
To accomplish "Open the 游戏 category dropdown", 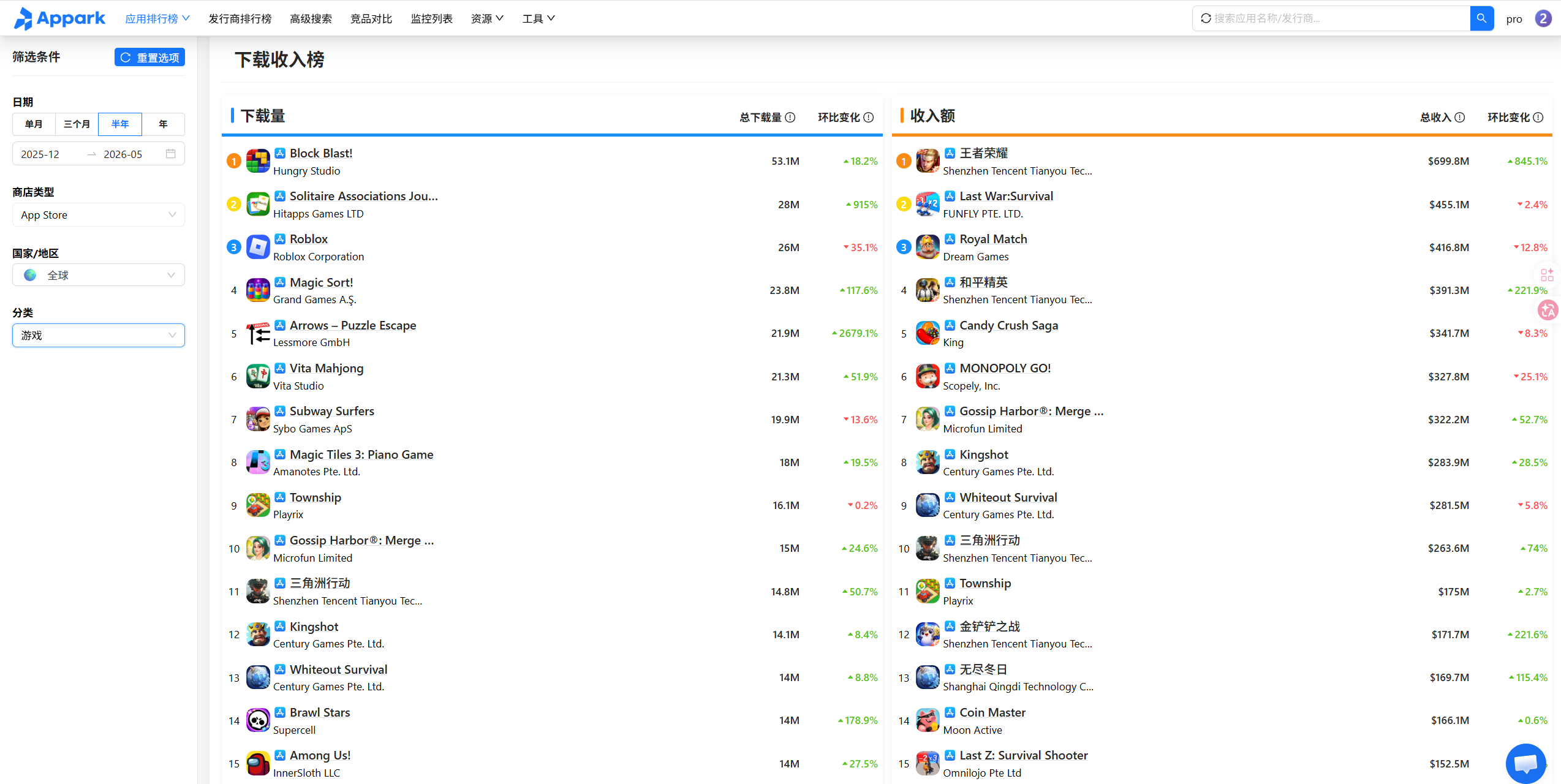I will point(99,335).
